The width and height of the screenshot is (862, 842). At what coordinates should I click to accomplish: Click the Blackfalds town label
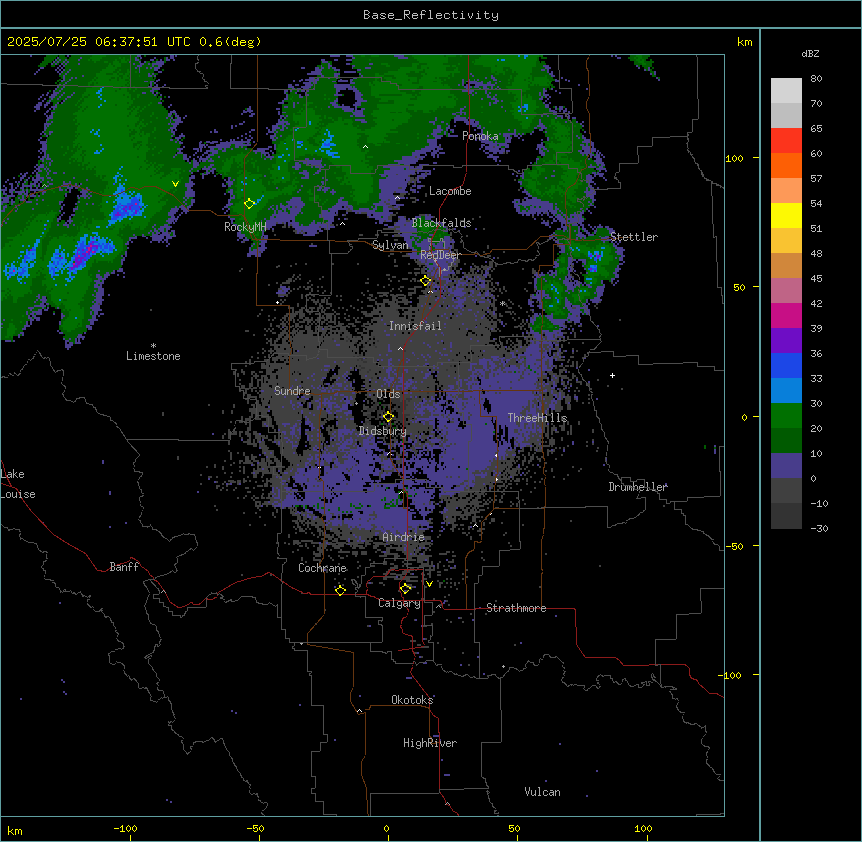coord(441,223)
